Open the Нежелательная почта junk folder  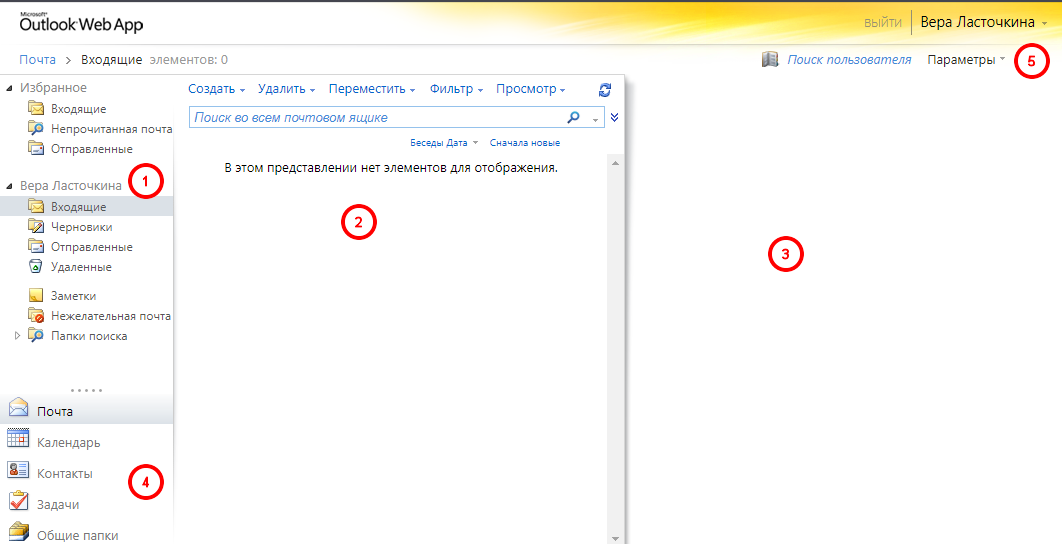[110, 316]
